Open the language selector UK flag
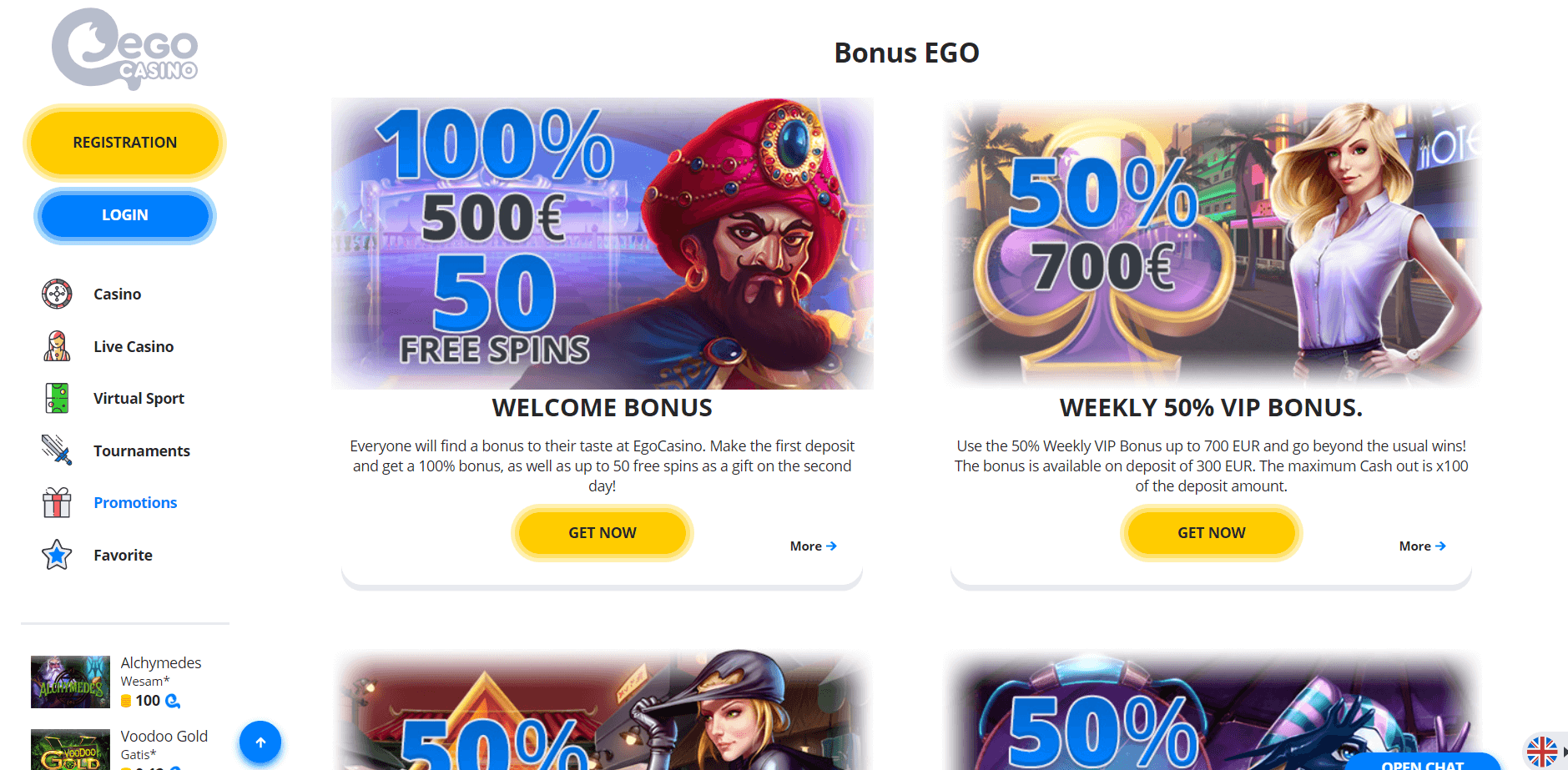The image size is (1568, 770). (1541, 752)
